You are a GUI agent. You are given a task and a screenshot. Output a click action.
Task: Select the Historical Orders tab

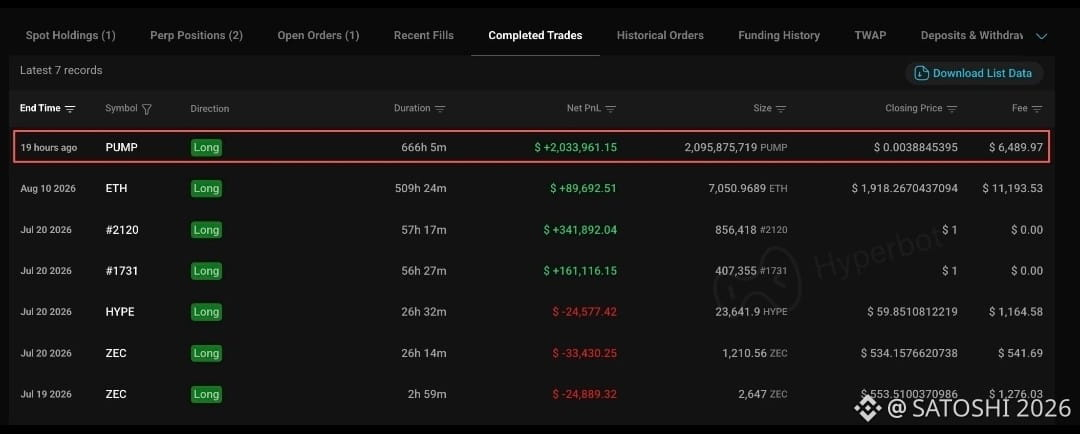pos(660,35)
